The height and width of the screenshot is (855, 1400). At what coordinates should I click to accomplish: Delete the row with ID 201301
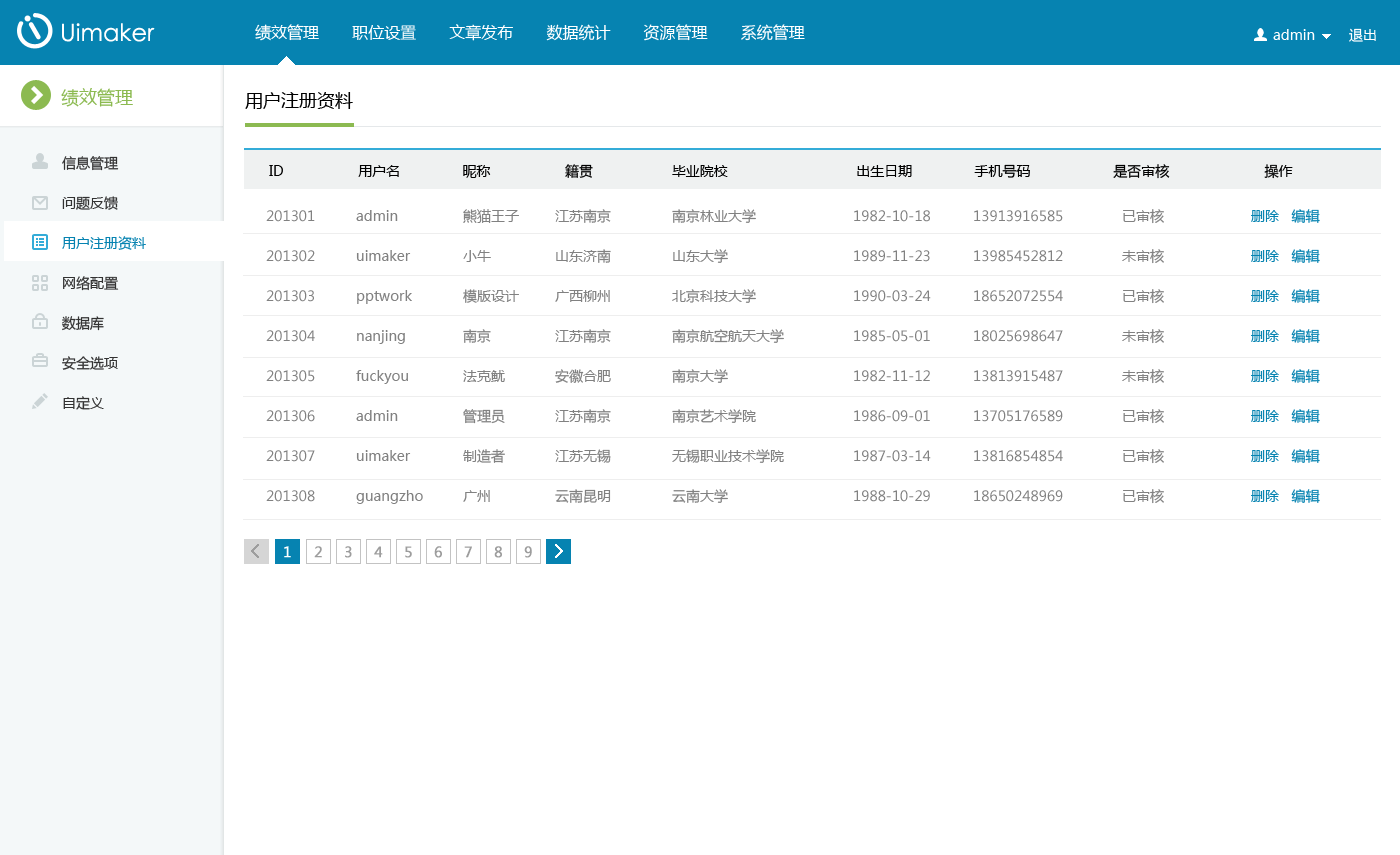[1265, 216]
